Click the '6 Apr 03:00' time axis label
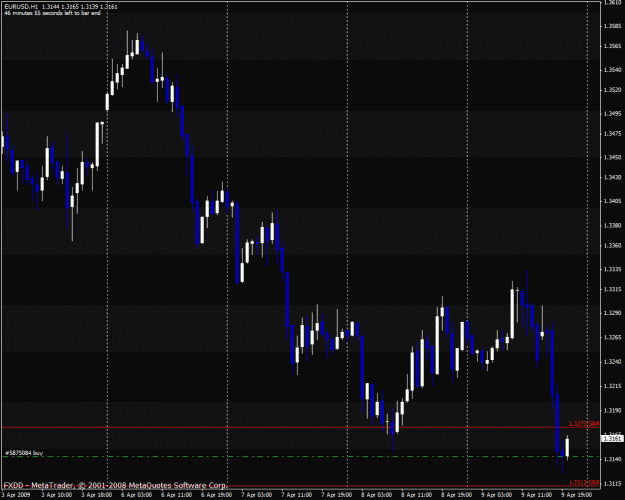Screen dimensions: 625x500 137,495
